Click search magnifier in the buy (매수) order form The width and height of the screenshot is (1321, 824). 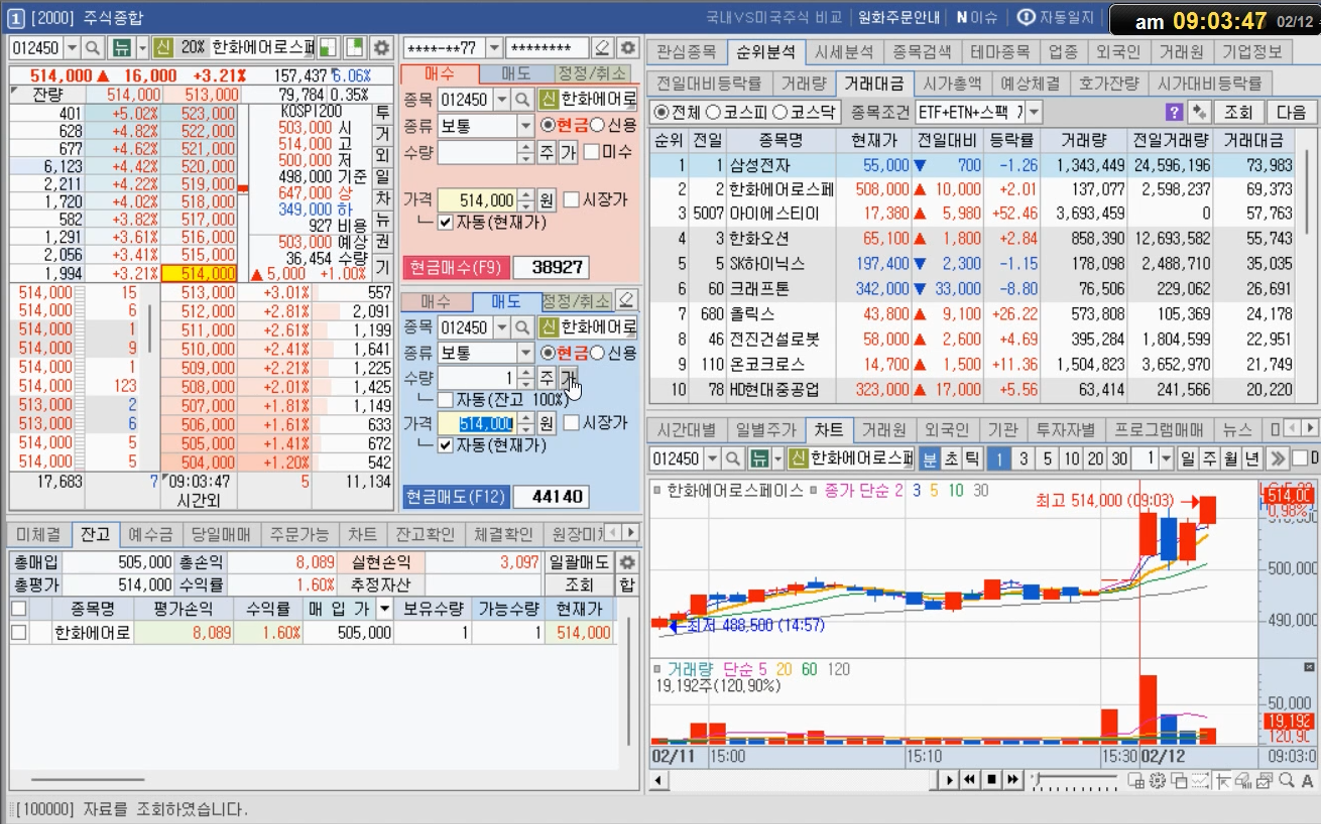(522, 99)
